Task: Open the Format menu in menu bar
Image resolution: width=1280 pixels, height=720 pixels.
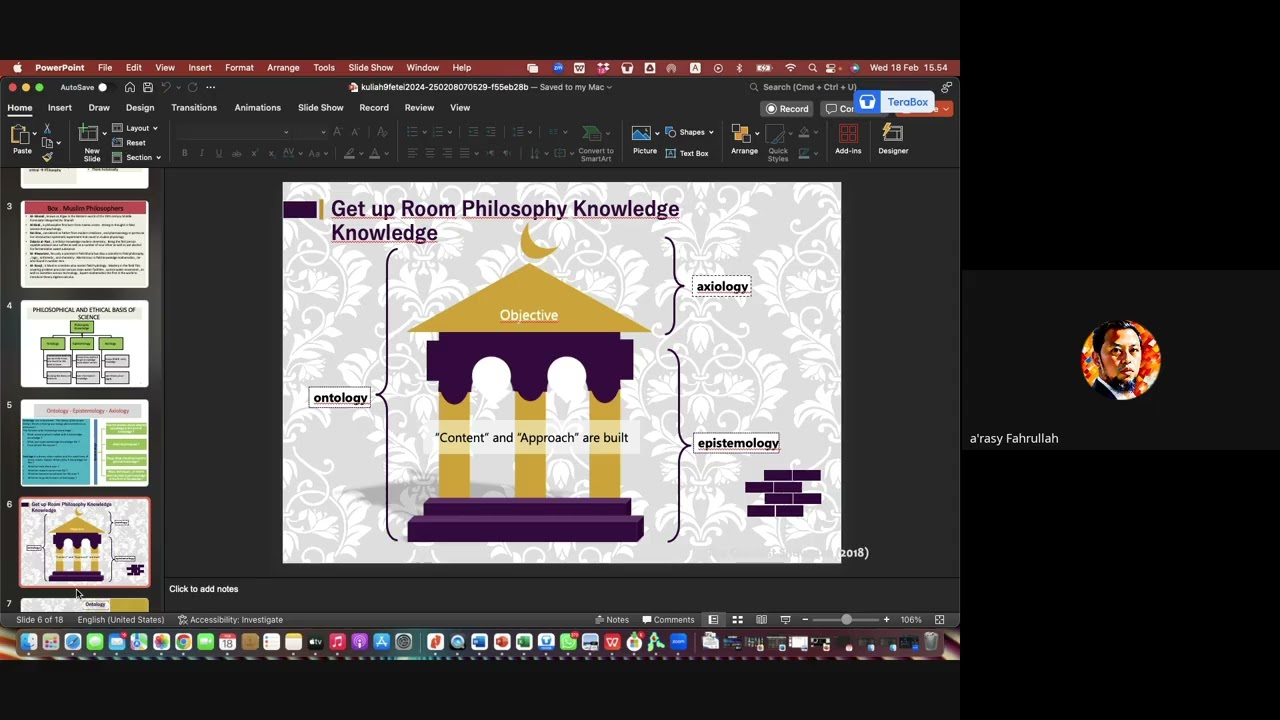Action: click(x=239, y=68)
